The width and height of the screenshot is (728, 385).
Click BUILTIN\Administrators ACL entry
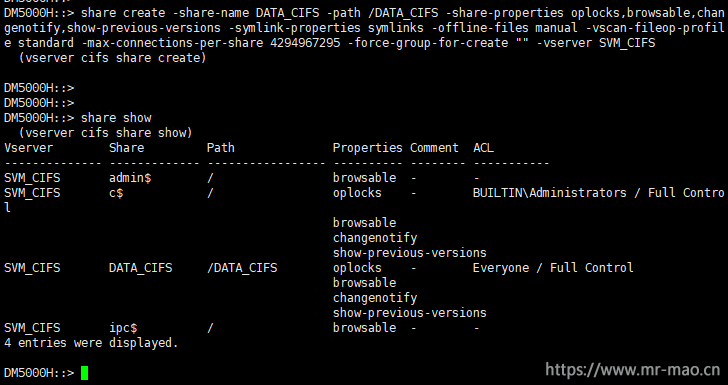[549, 193]
